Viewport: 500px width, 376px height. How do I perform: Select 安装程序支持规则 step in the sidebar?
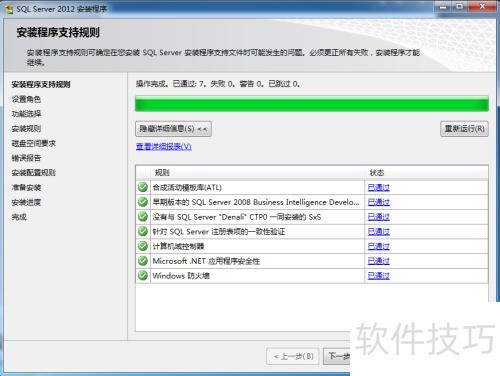point(41,84)
